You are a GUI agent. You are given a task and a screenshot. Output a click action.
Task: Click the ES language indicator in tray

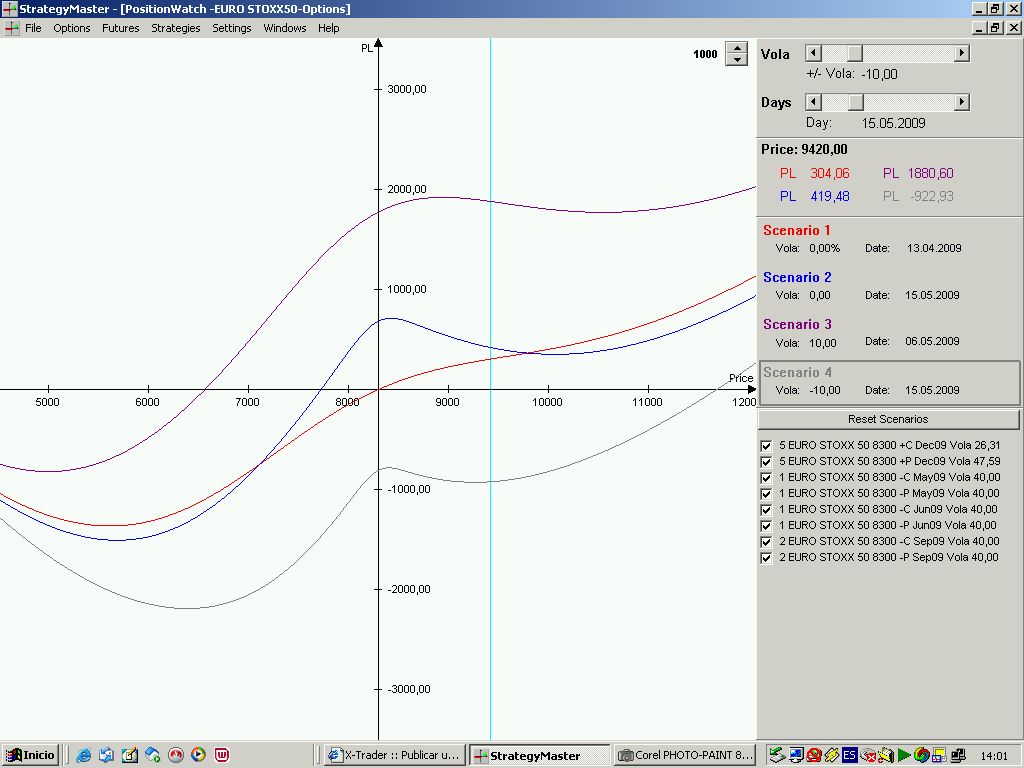tap(849, 755)
